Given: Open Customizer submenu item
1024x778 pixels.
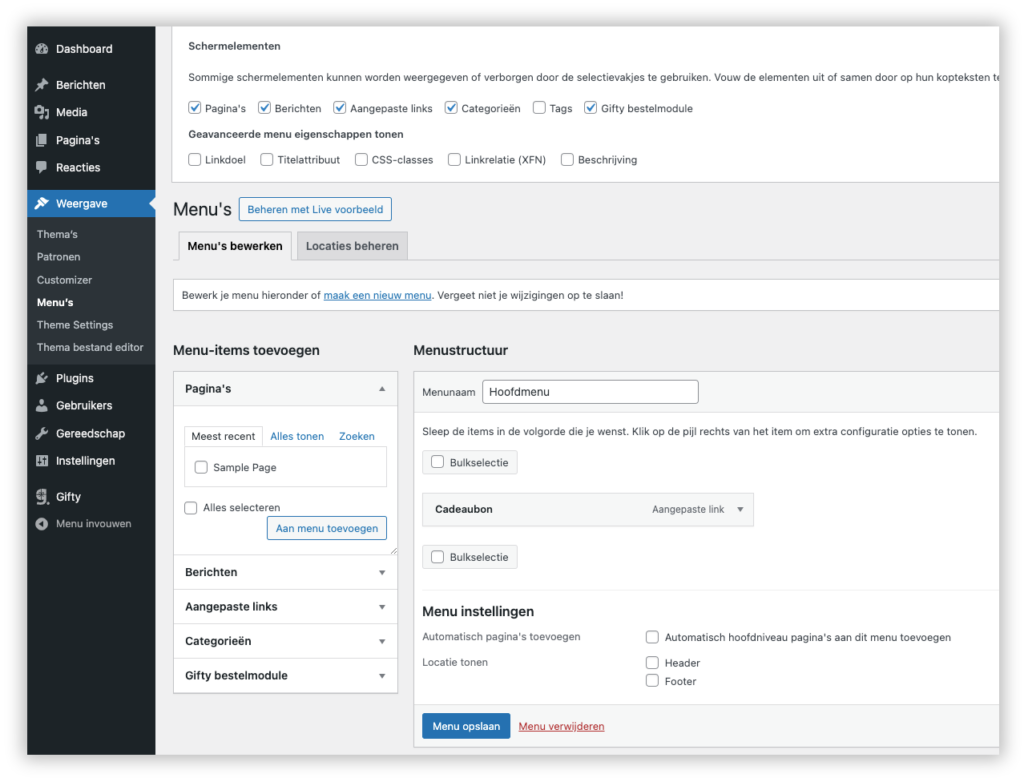Looking at the screenshot, I should (64, 280).
